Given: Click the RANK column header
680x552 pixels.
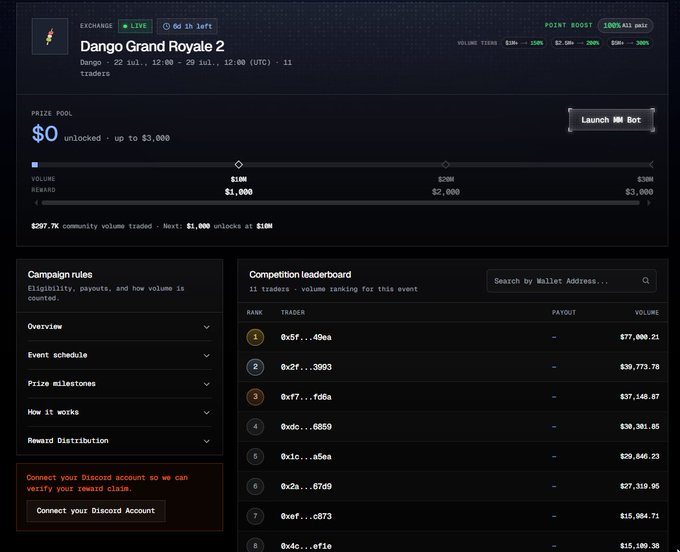Looking at the screenshot, I should click(x=255, y=312).
